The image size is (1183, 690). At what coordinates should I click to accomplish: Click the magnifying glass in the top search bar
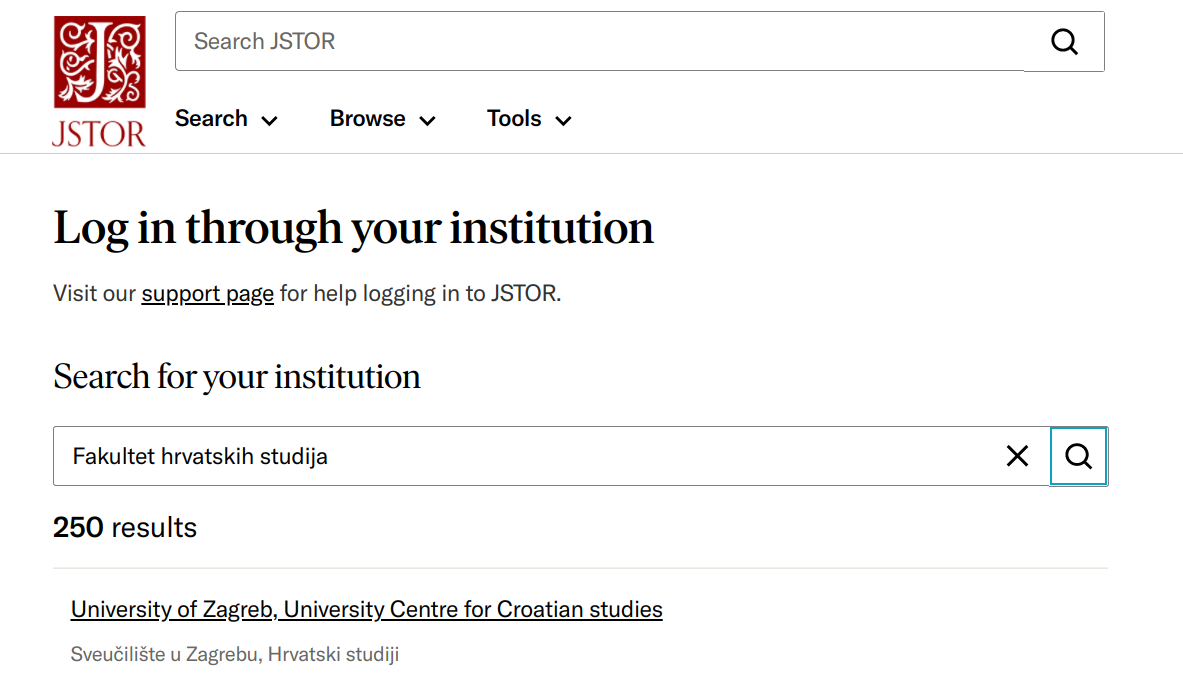click(1064, 41)
